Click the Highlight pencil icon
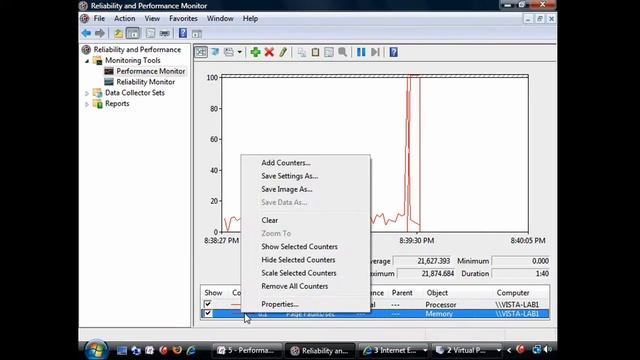The height and width of the screenshot is (360, 640). [283, 52]
